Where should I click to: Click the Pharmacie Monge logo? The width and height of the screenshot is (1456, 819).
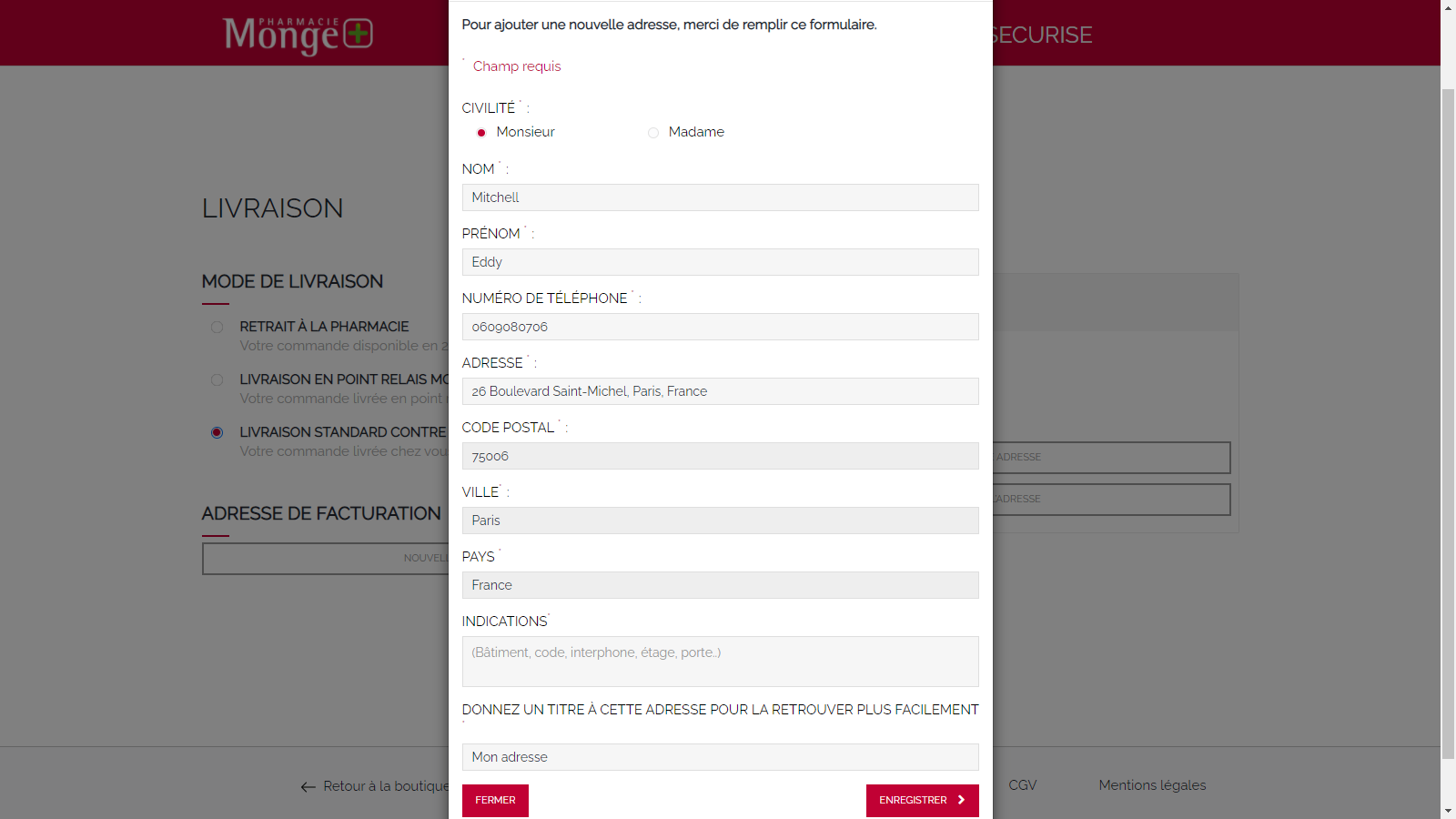click(x=298, y=35)
